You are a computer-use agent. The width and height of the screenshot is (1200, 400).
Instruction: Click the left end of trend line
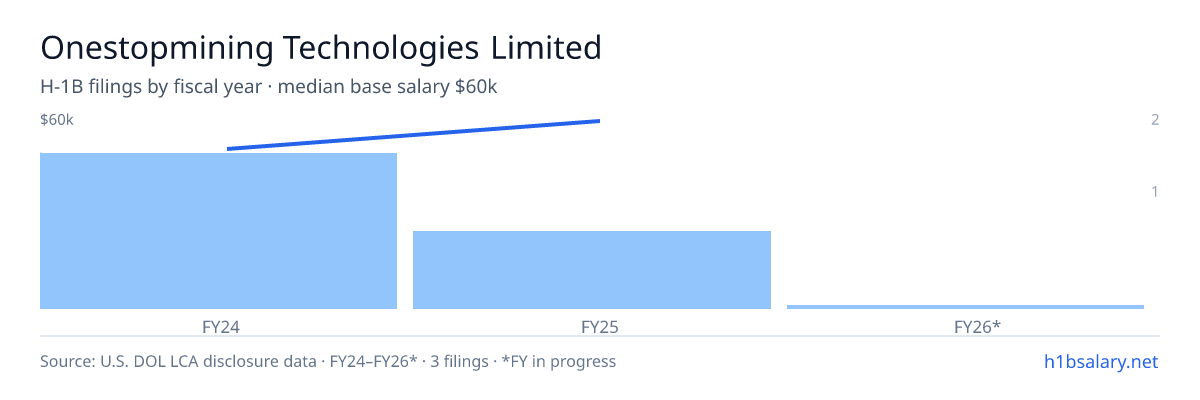pos(229,149)
